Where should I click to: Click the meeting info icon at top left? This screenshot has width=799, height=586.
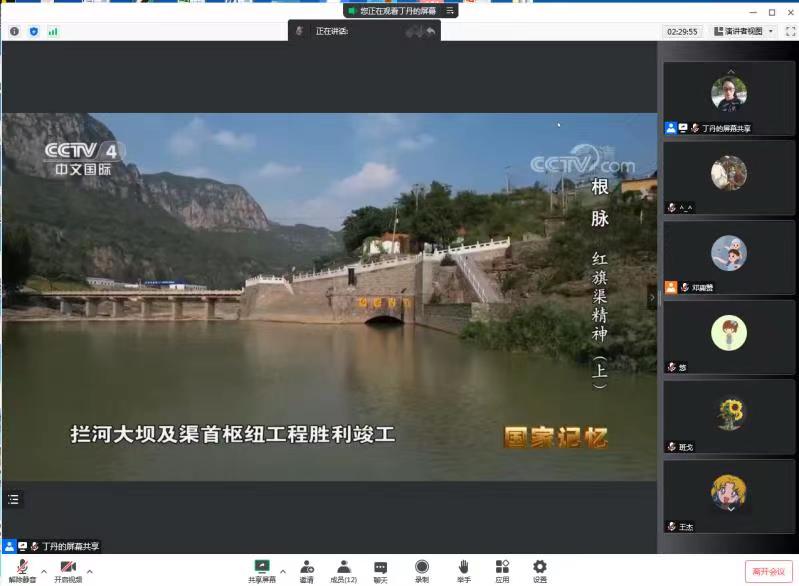[14, 31]
